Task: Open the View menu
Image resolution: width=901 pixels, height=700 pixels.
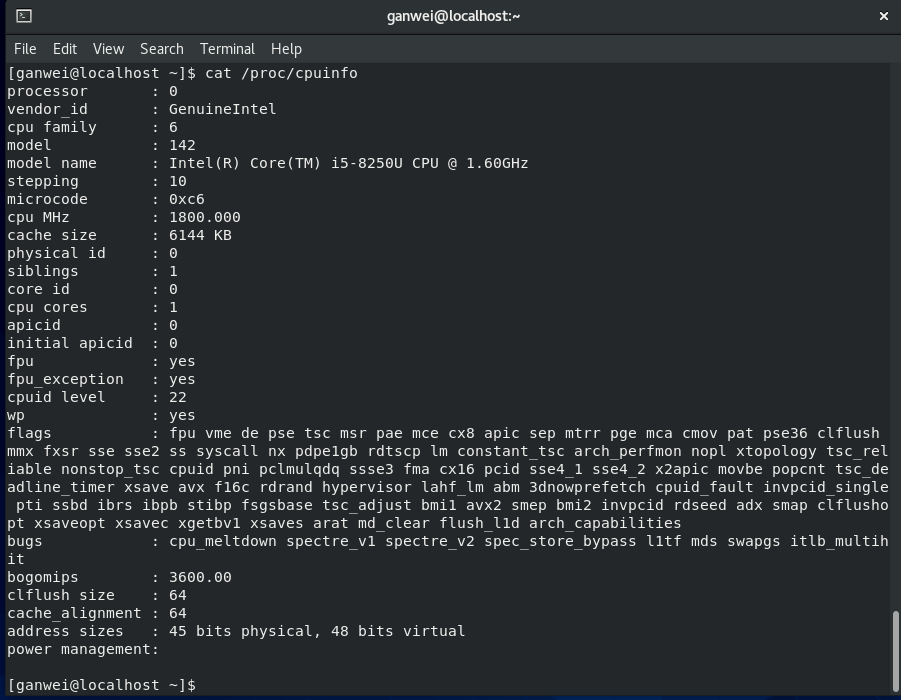Action: coord(107,48)
